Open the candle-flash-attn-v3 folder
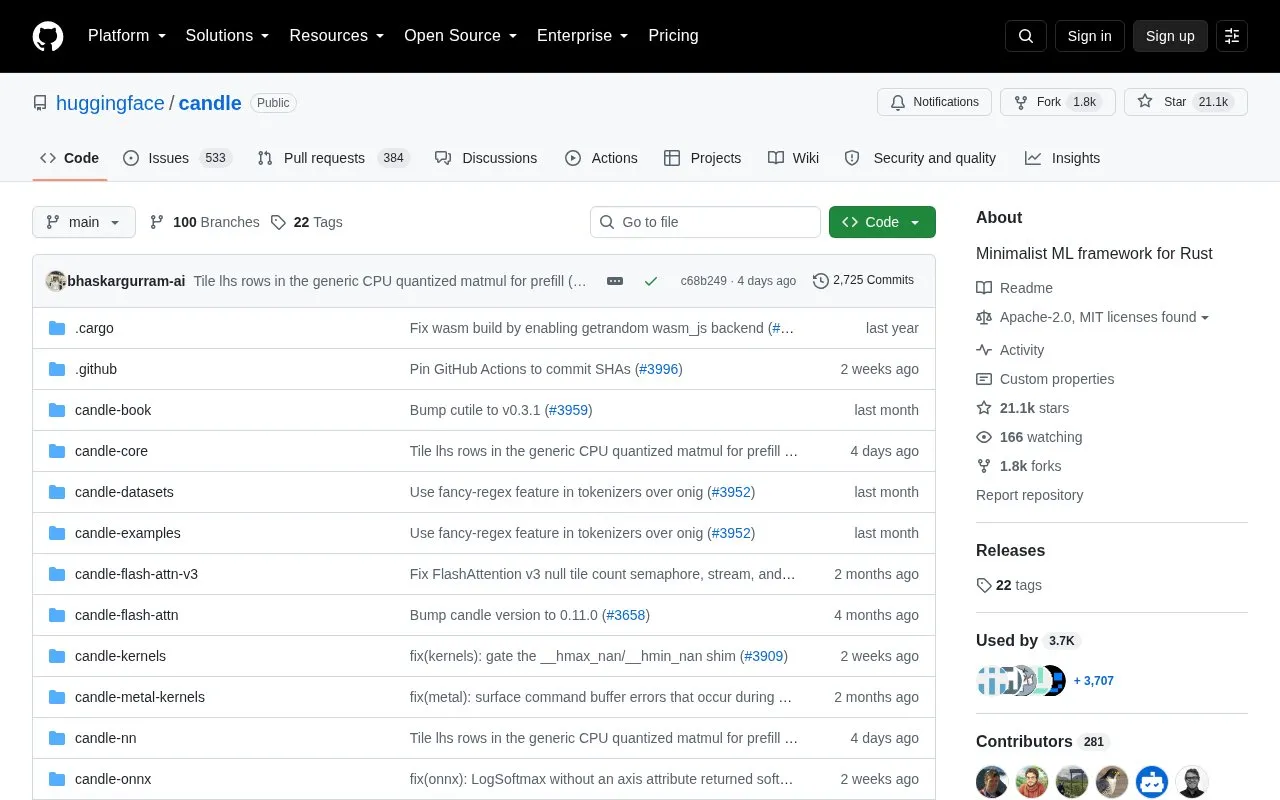Image resolution: width=1280 pixels, height=800 pixels. pyautogui.click(x=136, y=574)
